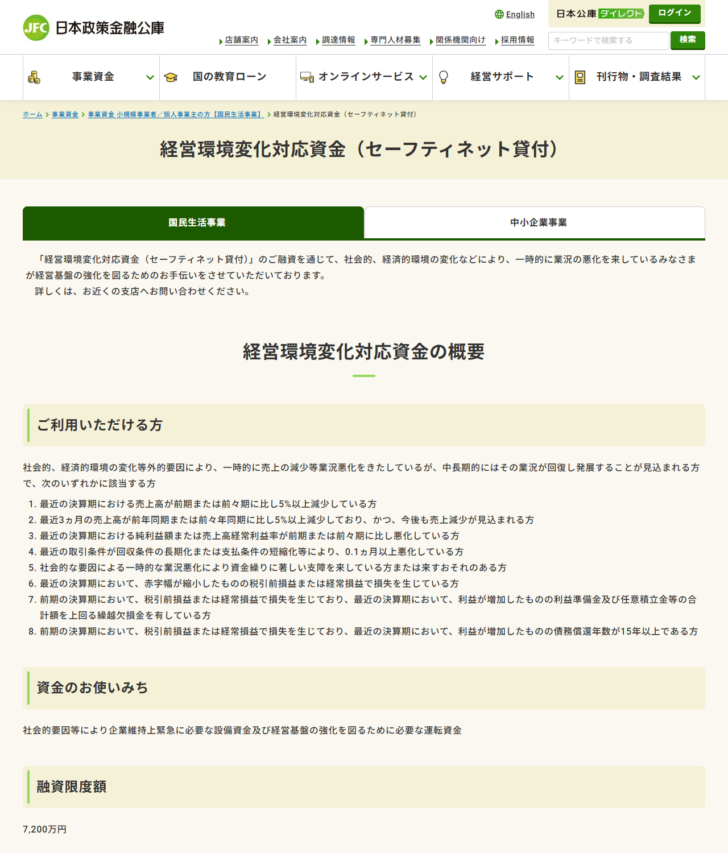This screenshot has height=853, width=728.
Task: Click the coins icon for 事業資金
Action: [x=34, y=77]
